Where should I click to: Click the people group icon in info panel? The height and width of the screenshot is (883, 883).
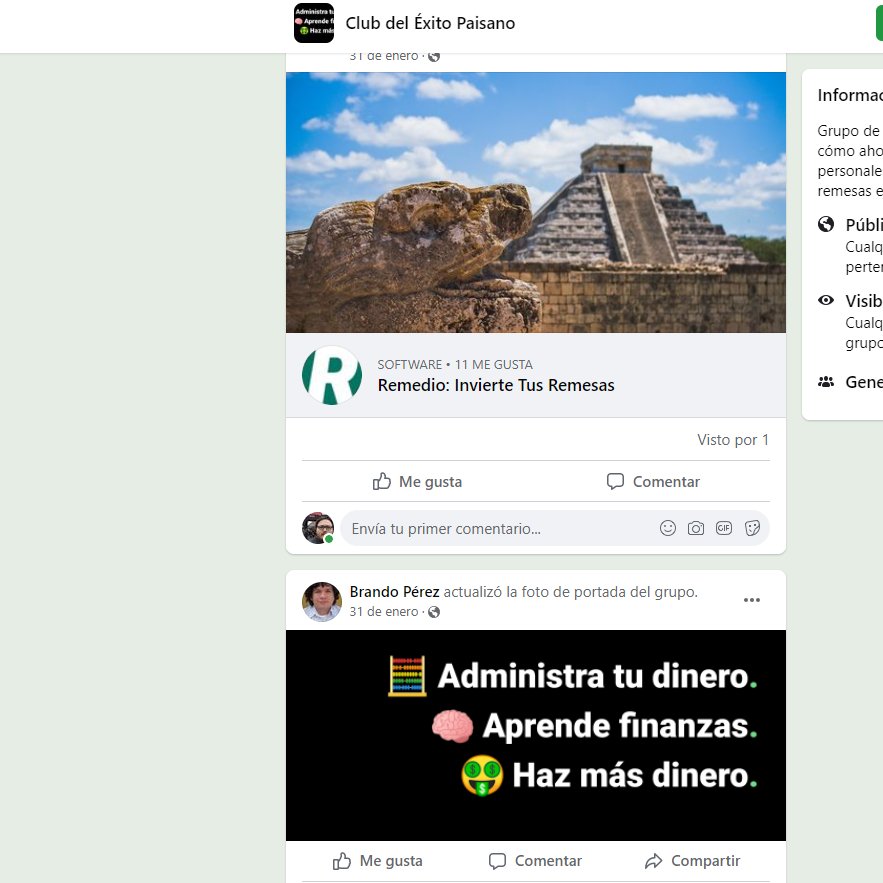tap(826, 382)
